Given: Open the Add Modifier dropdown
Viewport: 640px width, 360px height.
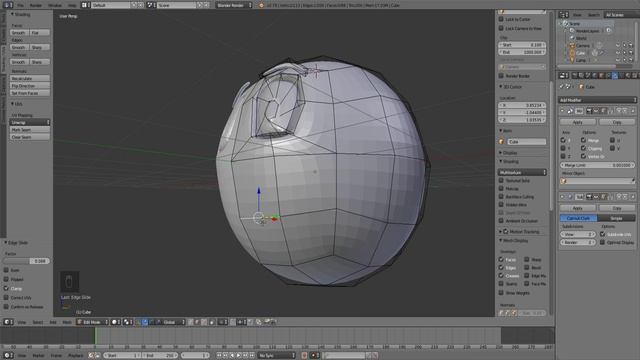Looking at the screenshot, I should pos(597,100).
